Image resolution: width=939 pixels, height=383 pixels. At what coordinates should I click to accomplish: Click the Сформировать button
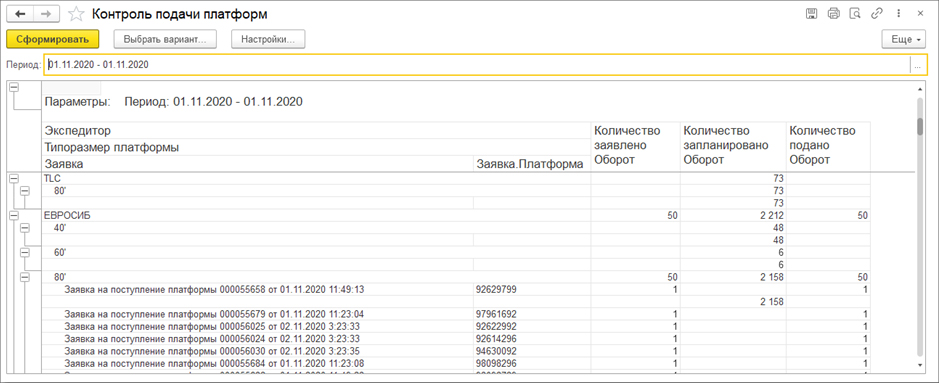[53, 39]
